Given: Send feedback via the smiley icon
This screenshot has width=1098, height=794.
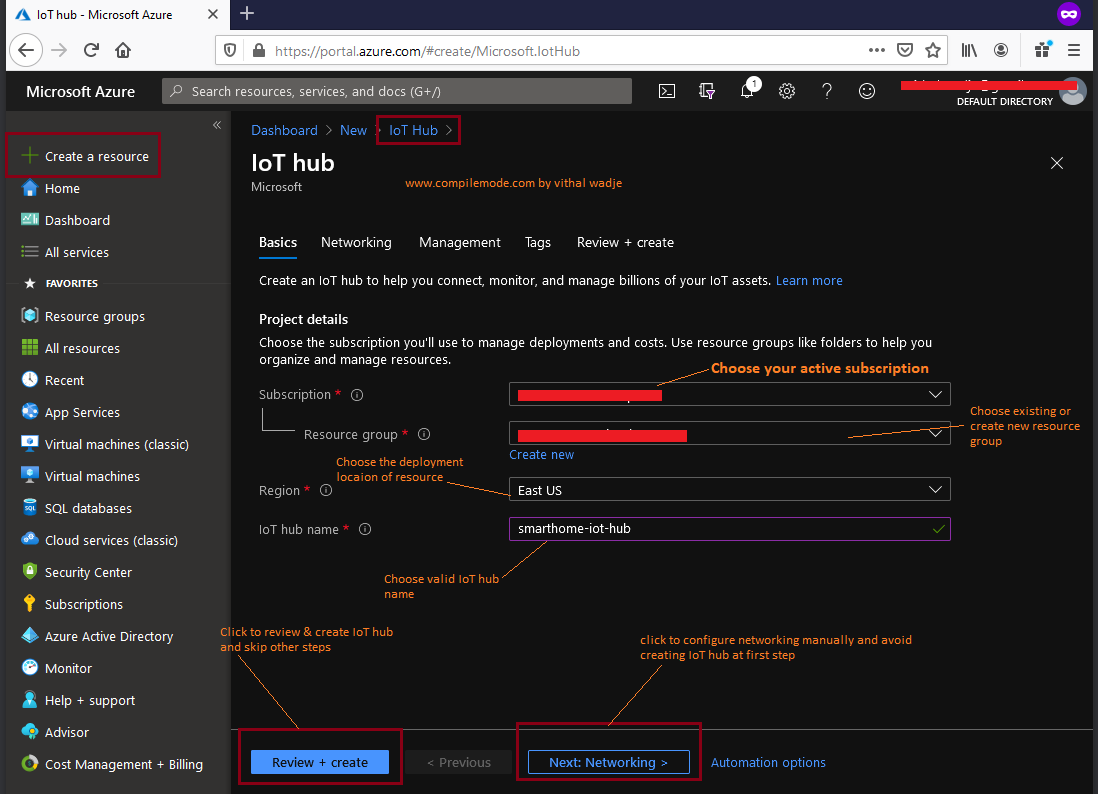Looking at the screenshot, I should click(867, 90).
